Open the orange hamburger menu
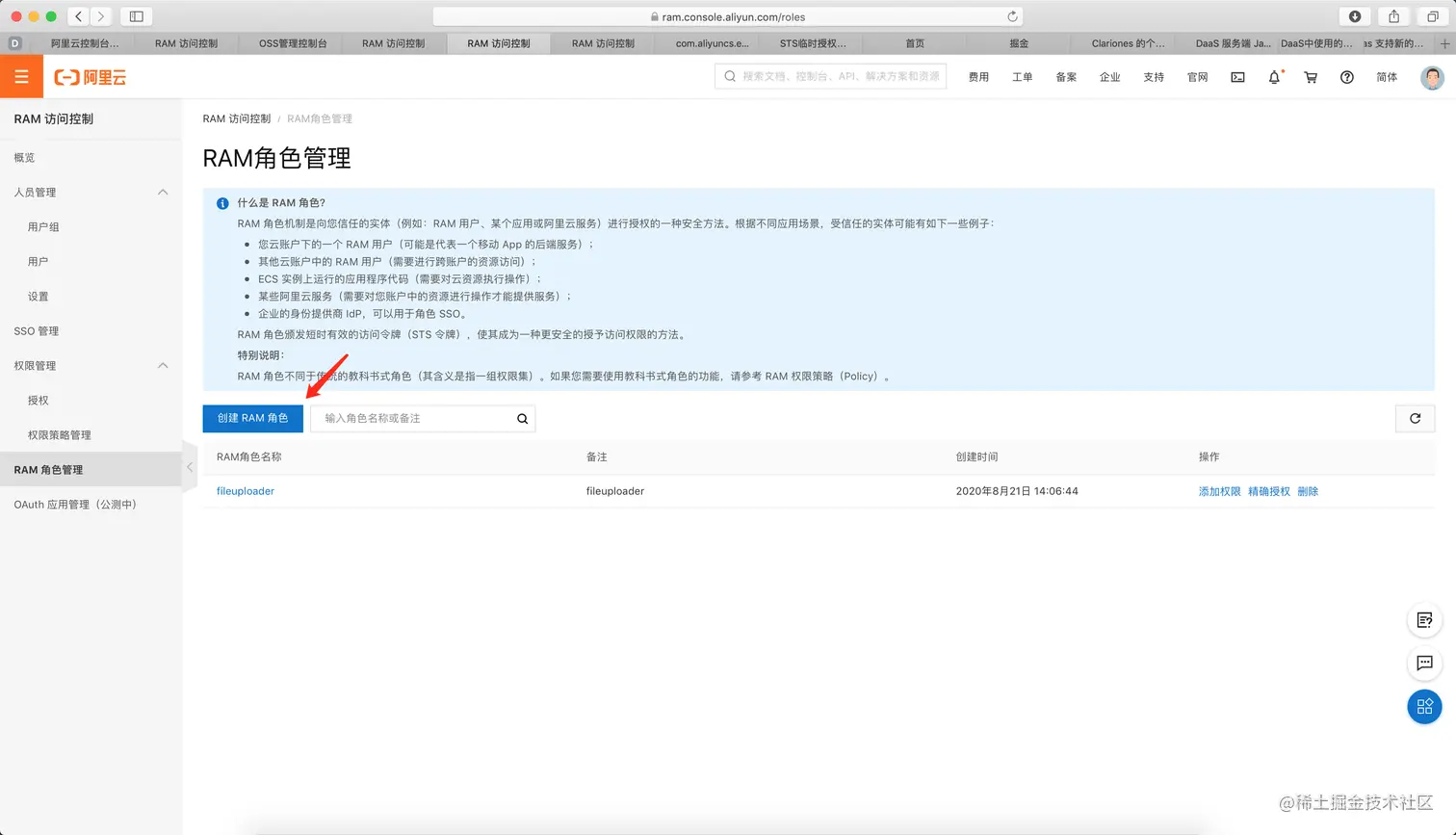This screenshot has width=1456, height=835. click(x=21, y=77)
